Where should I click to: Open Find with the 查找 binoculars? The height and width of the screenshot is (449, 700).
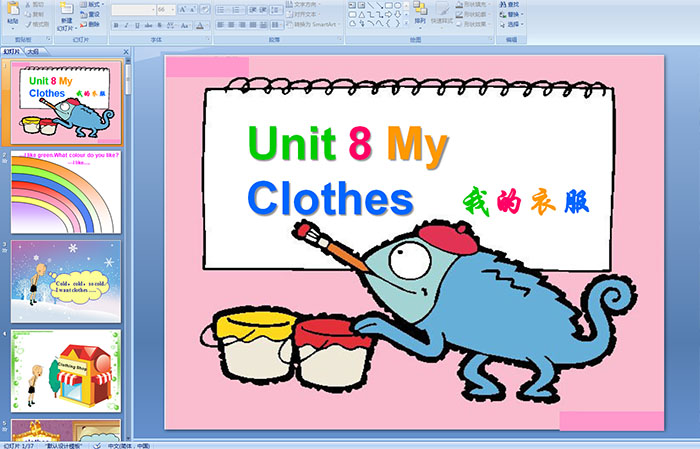pyautogui.click(x=510, y=4)
